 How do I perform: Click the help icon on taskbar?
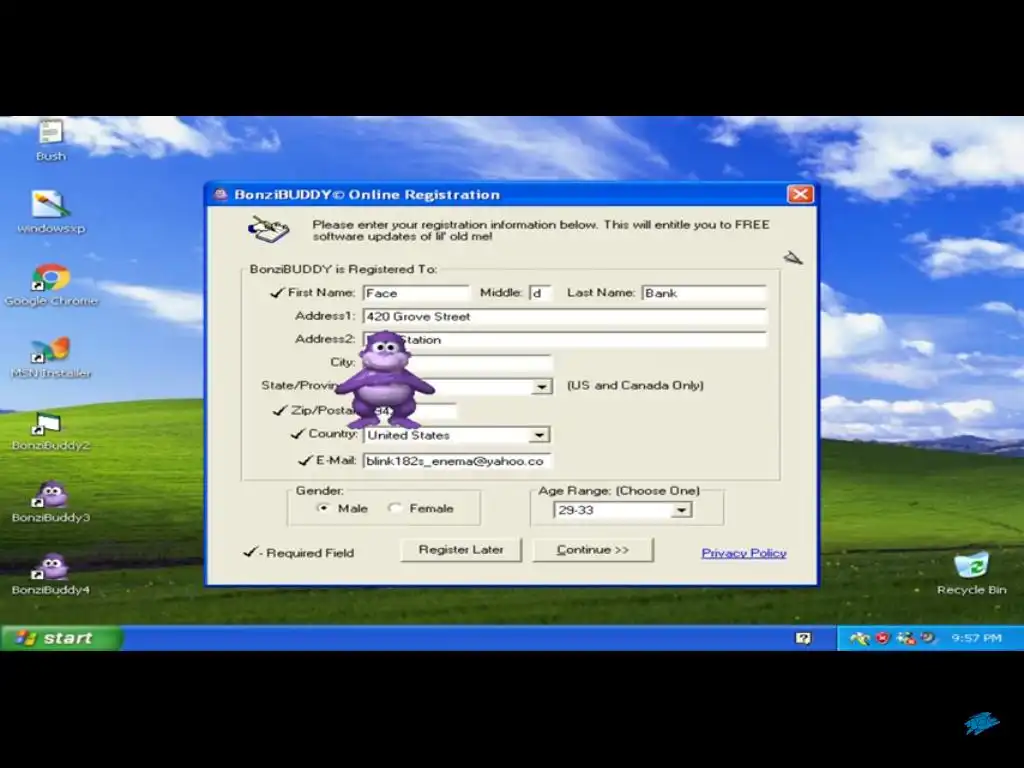(803, 638)
